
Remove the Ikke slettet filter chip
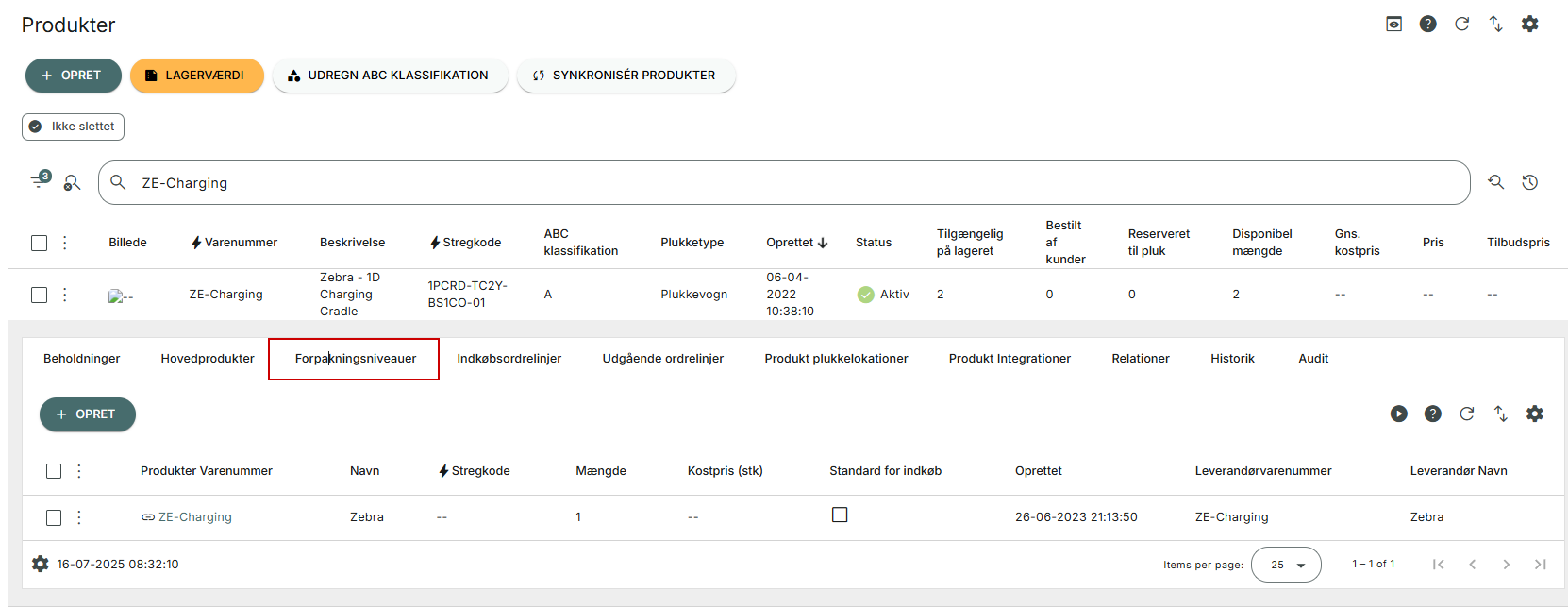[x=74, y=127]
